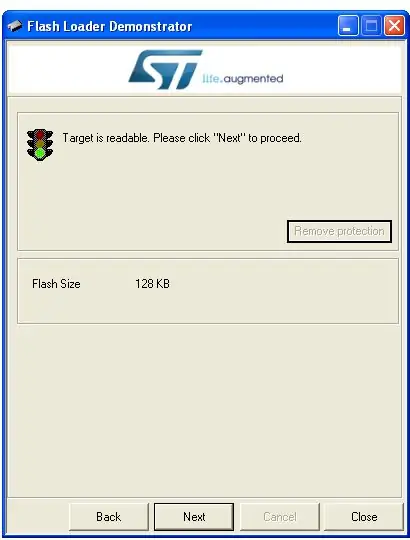The width and height of the screenshot is (410, 540).
Task: Click the traffic light status icon
Action: pyautogui.click(x=40, y=145)
